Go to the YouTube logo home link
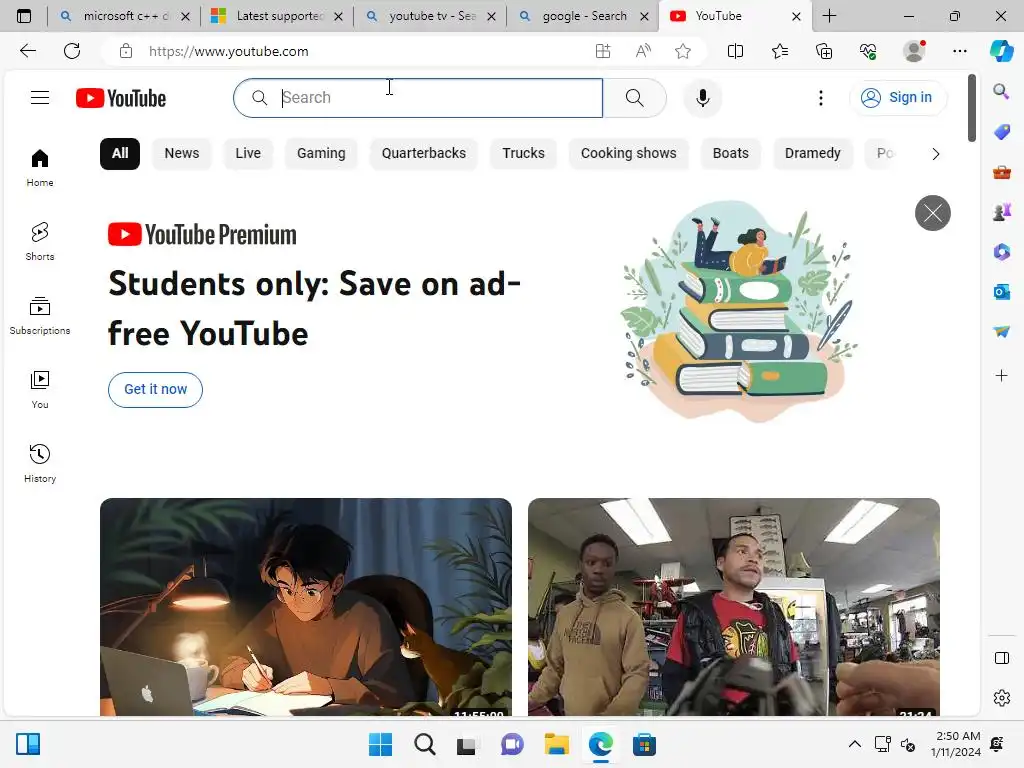The height and width of the screenshot is (768, 1024). pos(121,98)
